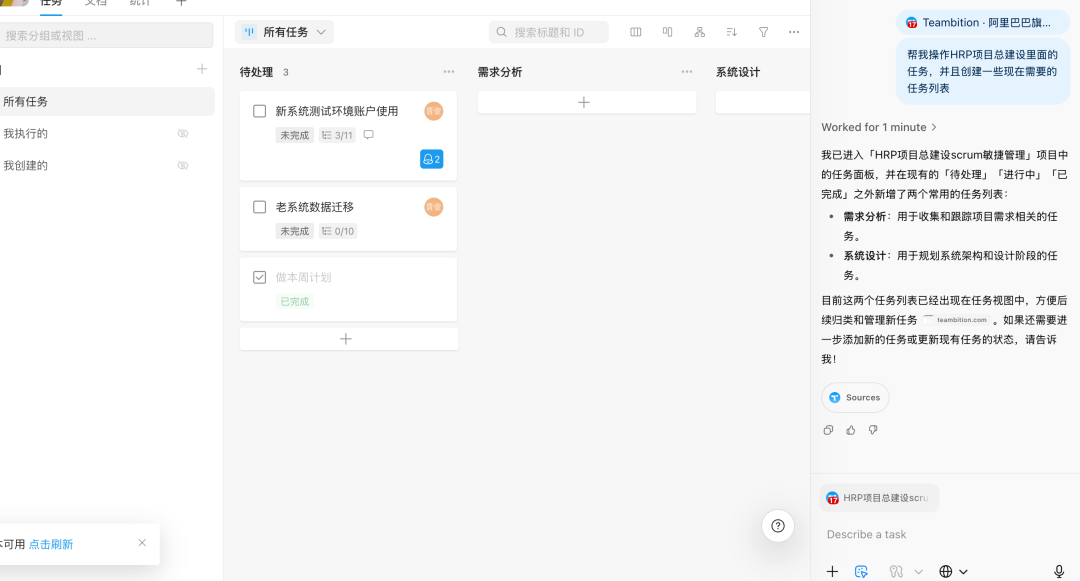Check the 老系统数据迁移 task checkbox
The image size is (1080, 581).
point(260,207)
